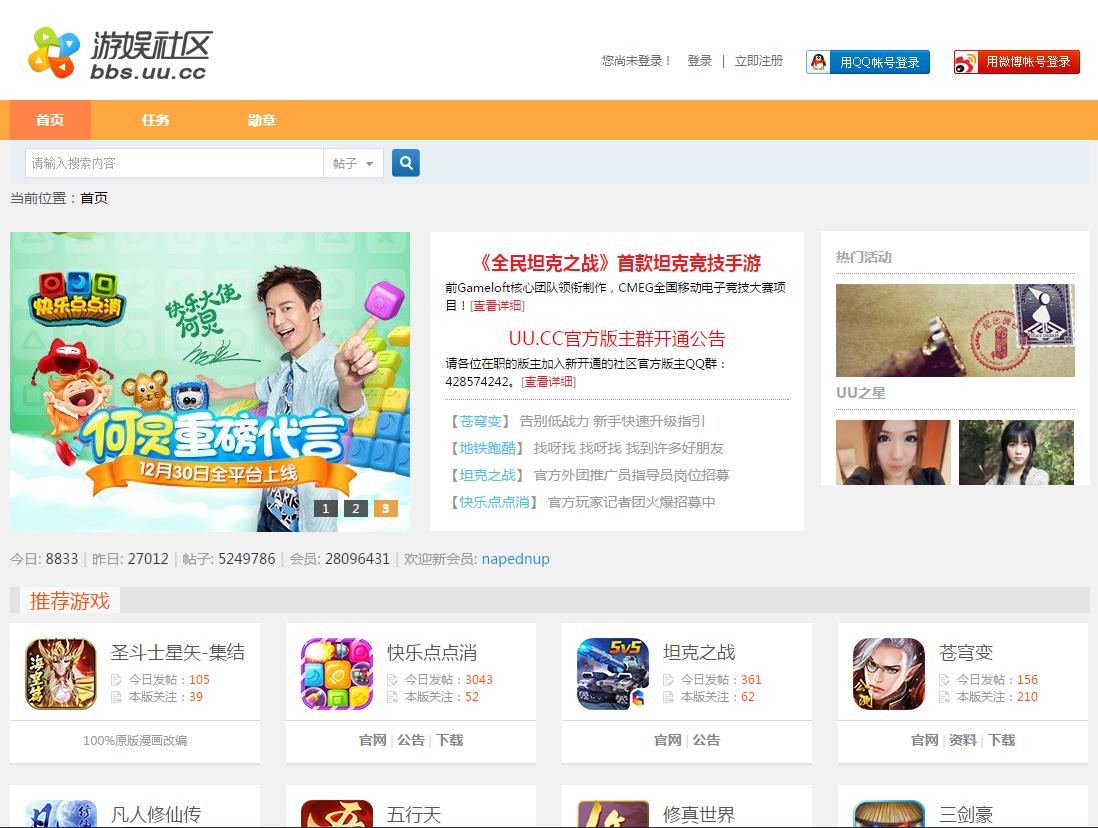This screenshot has width=1098, height=828.
Task: Open the 【苍穹变】 category tag
Action: coord(480,421)
